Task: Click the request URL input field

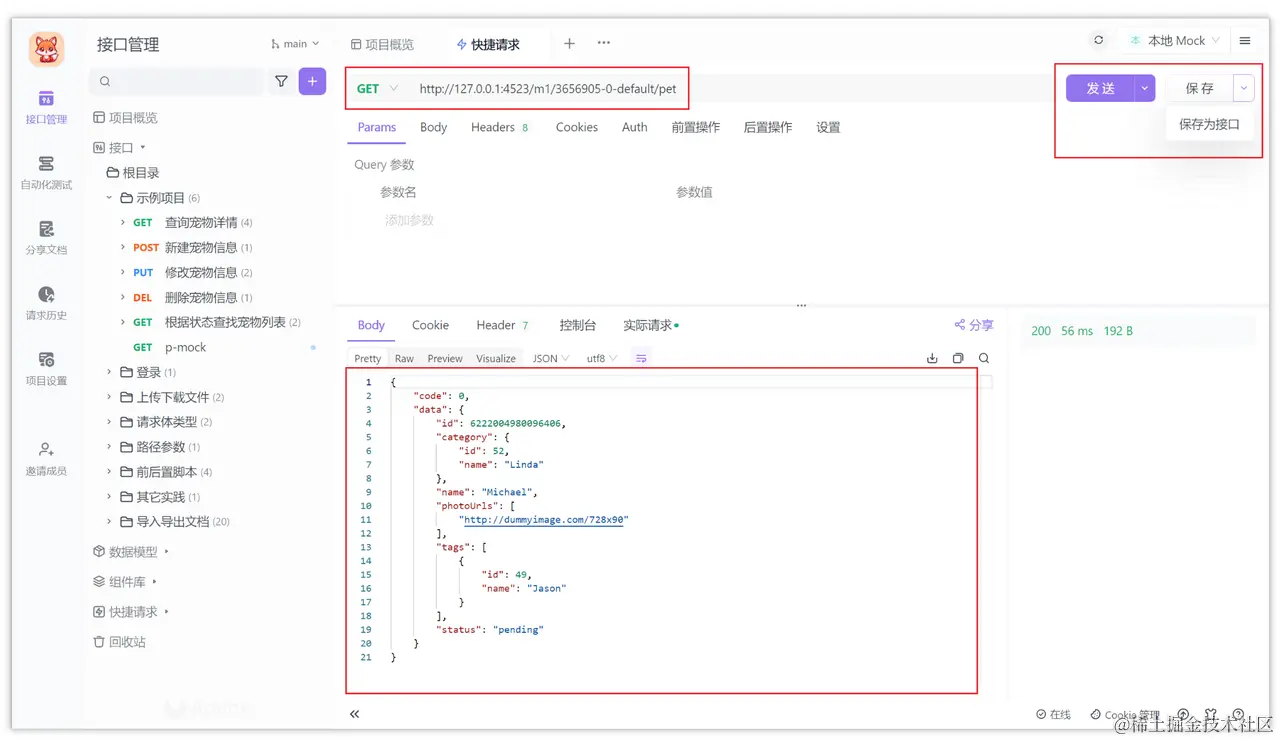Action: (x=548, y=89)
